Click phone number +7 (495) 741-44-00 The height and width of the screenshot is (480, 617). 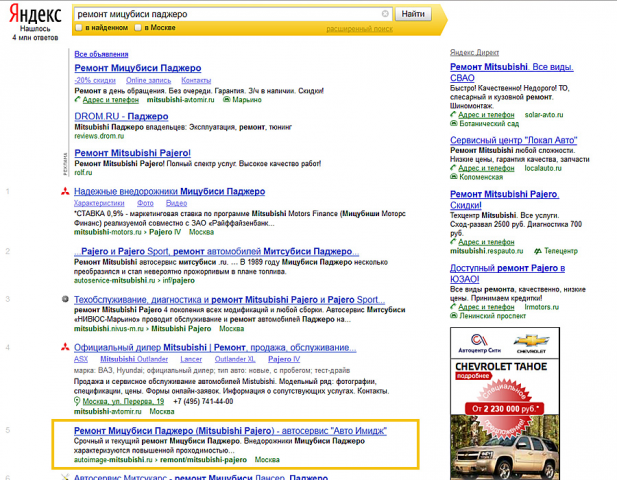(x=203, y=401)
